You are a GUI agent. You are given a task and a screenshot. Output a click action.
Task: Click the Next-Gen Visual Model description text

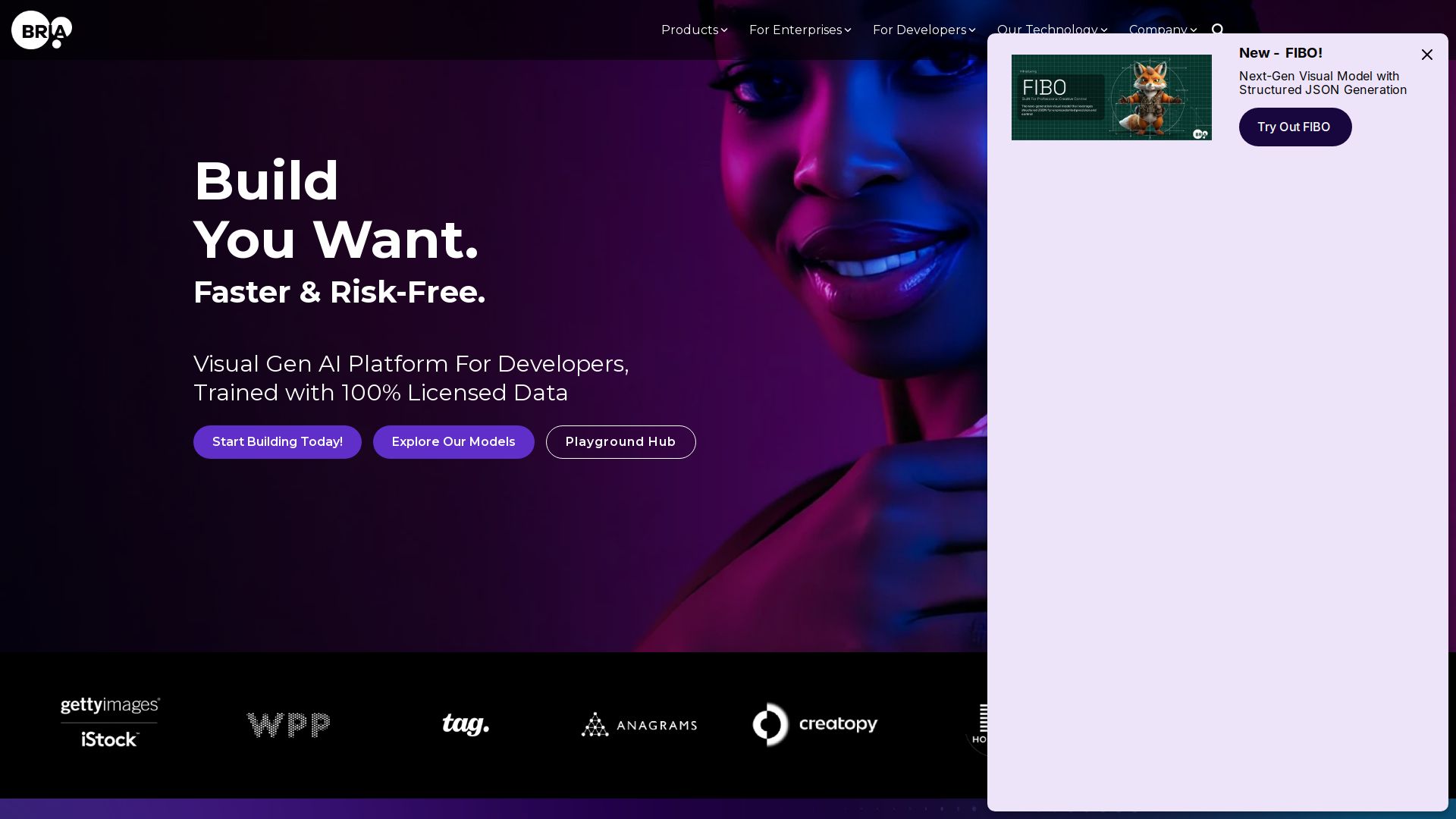[1323, 83]
